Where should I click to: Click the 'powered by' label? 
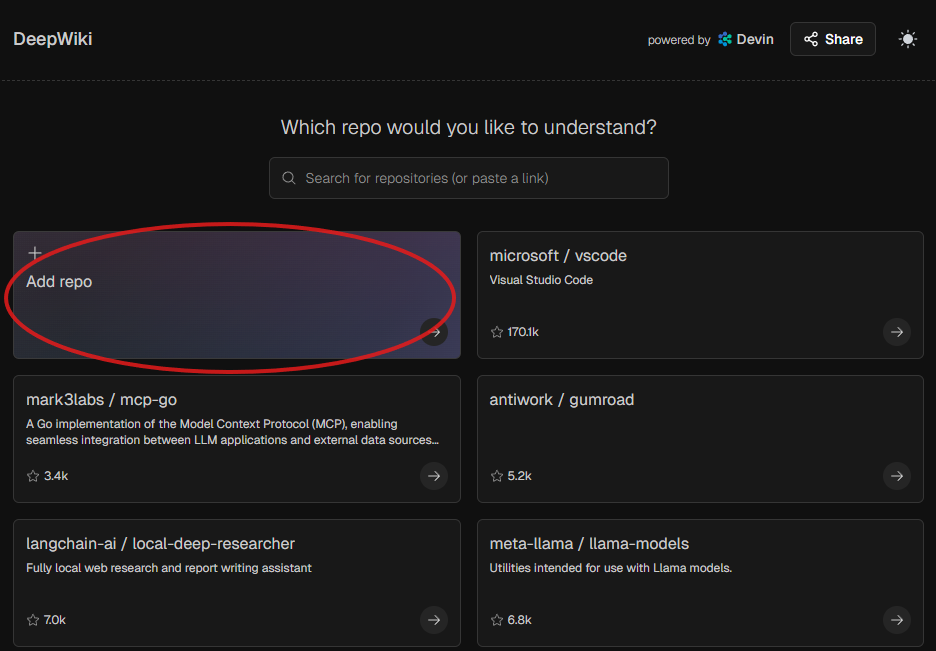click(679, 40)
